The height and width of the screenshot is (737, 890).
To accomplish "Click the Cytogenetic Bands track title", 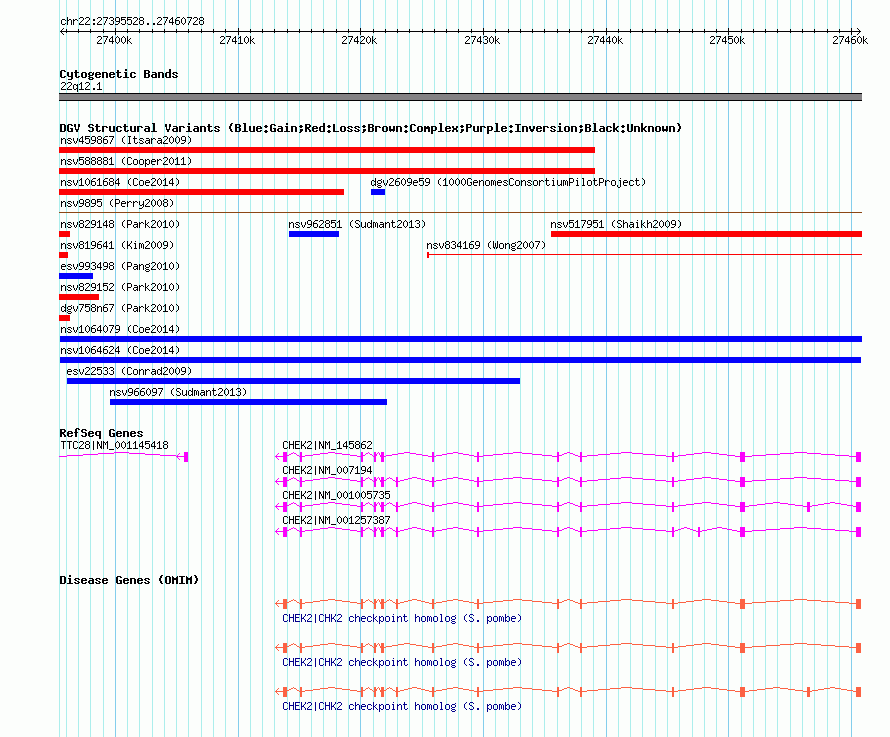I will [119, 74].
